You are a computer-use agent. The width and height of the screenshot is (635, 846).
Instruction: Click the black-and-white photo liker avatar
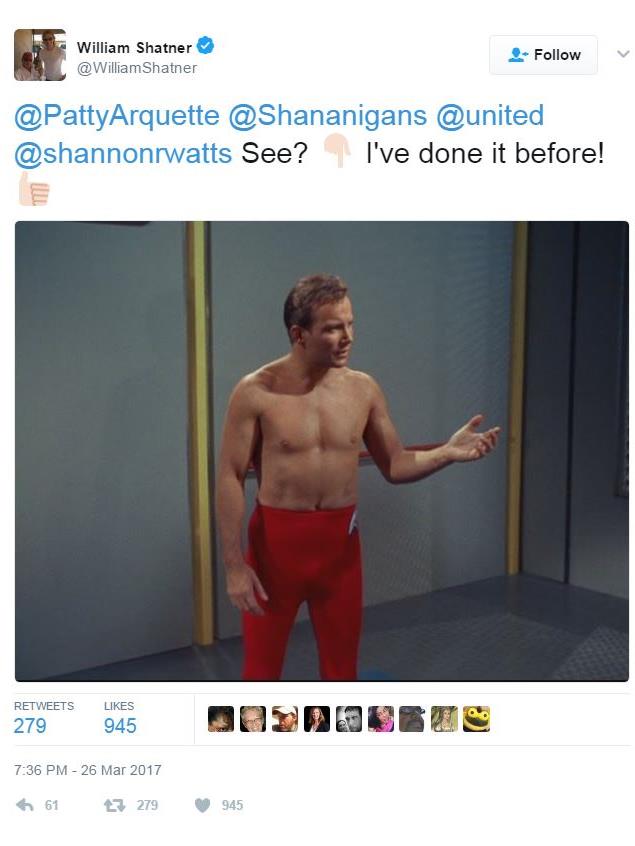pyautogui.click(x=349, y=719)
